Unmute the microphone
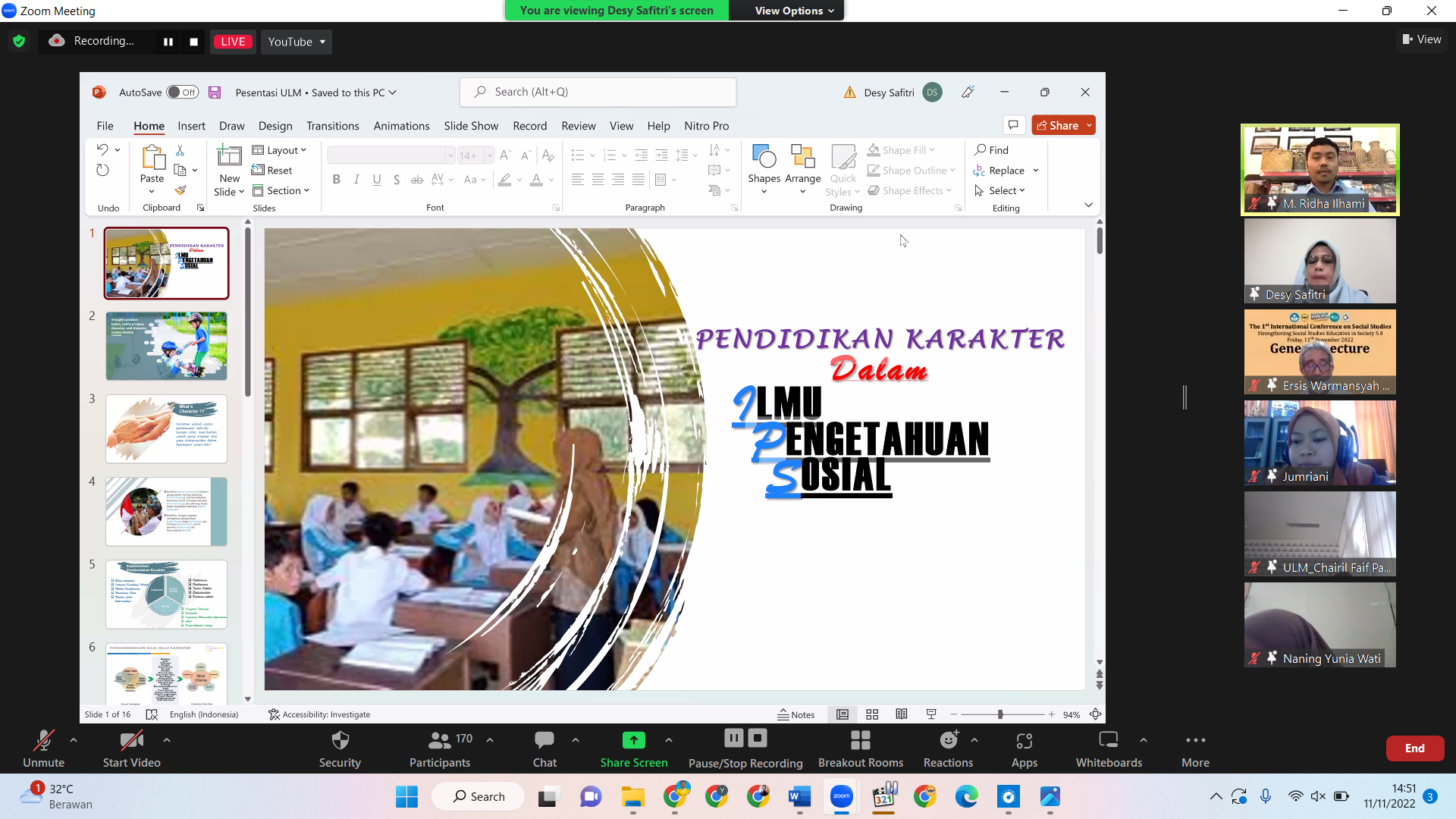Viewport: 1456px width, 819px height. (x=43, y=740)
